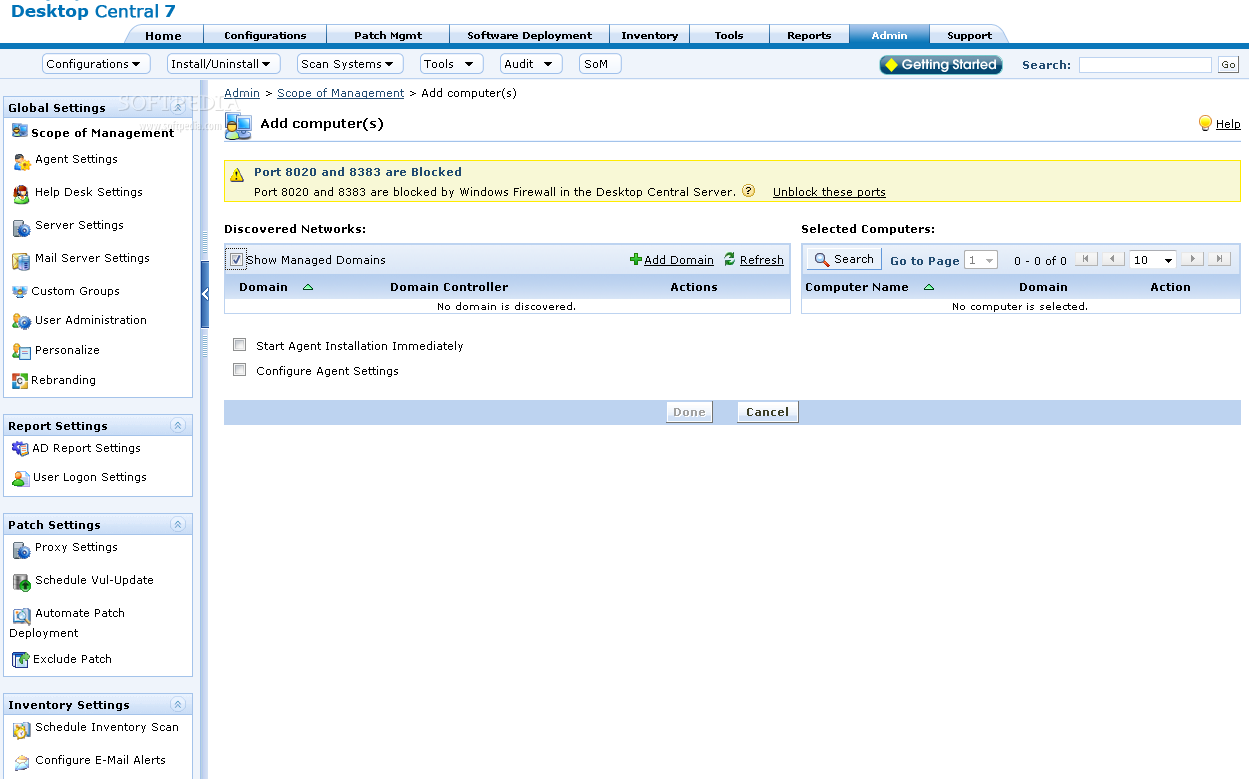Open the Support tab
The height and width of the screenshot is (779, 1249).
point(969,35)
